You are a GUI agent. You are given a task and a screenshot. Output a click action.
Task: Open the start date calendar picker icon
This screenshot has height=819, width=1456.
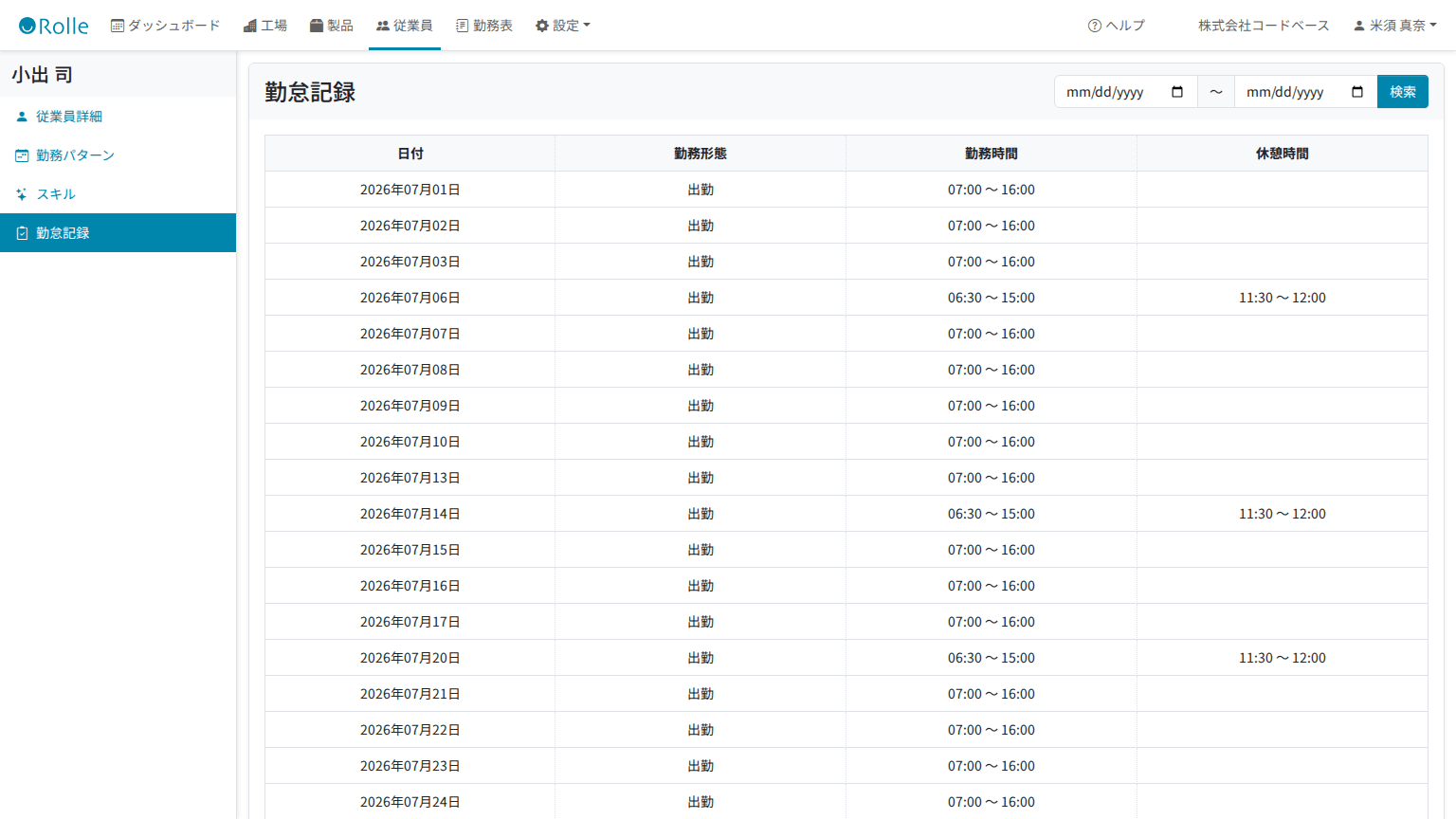(x=1177, y=92)
